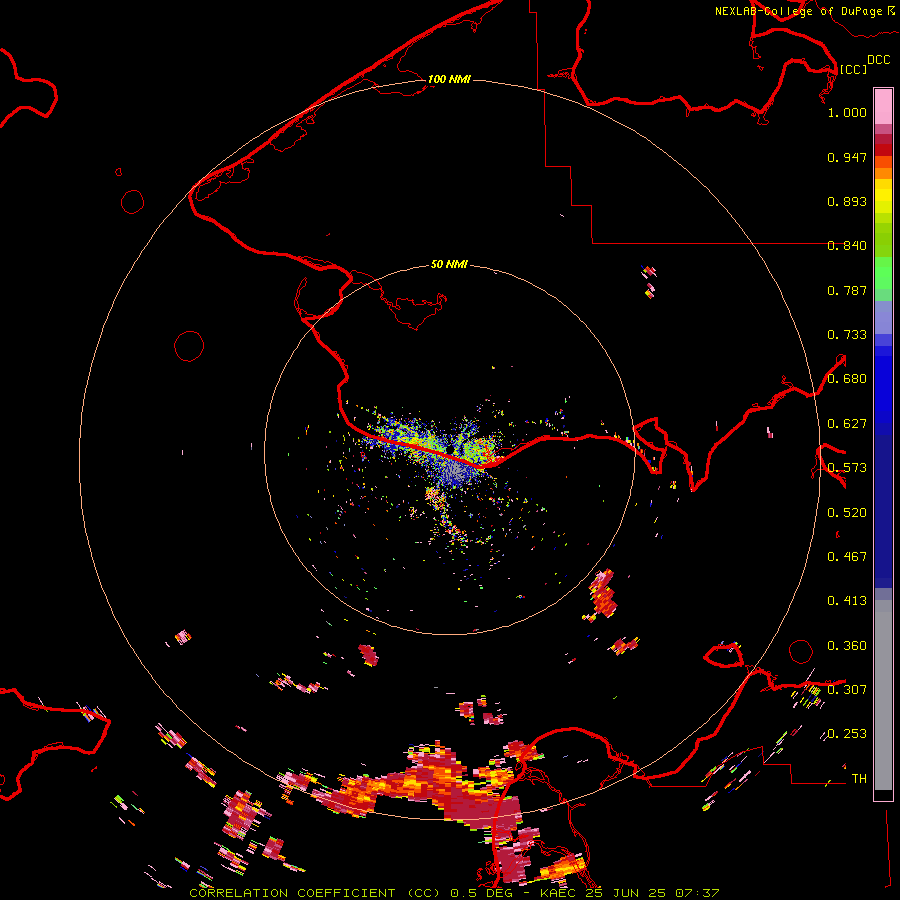The width and height of the screenshot is (900, 900).
Task: Click the 07:37 timestamp in the caption
Action: pyautogui.click(x=697, y=893)
